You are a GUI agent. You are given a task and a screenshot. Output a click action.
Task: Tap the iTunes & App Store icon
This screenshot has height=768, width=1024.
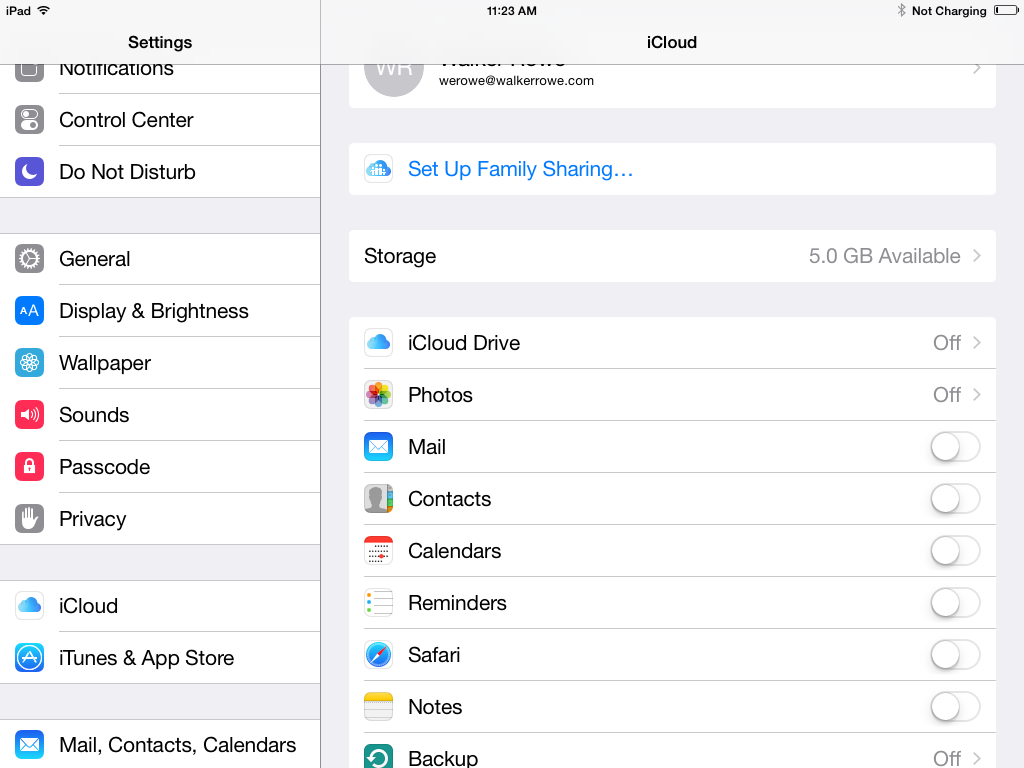(29, 658)
